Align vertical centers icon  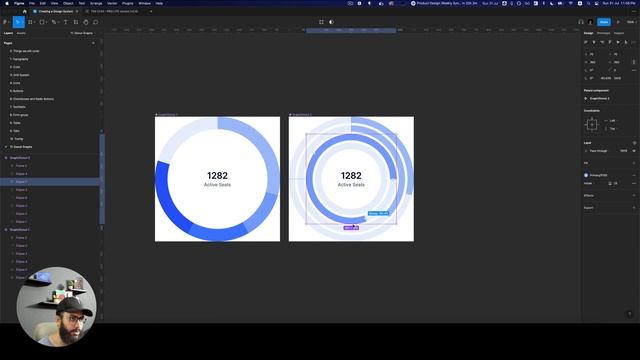pos(618,42)
